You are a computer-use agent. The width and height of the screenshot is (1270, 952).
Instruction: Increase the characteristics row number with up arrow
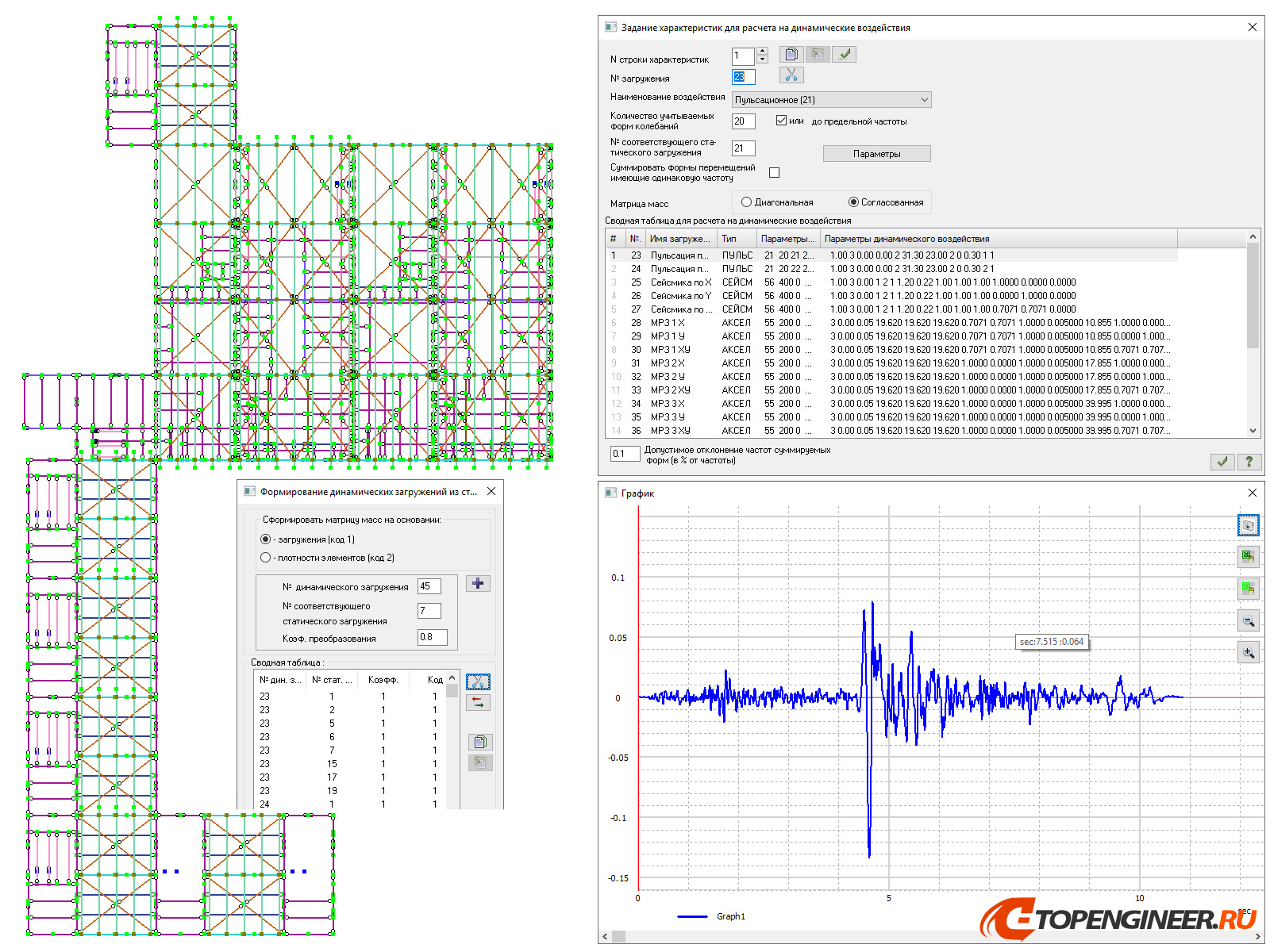[763, 52]
